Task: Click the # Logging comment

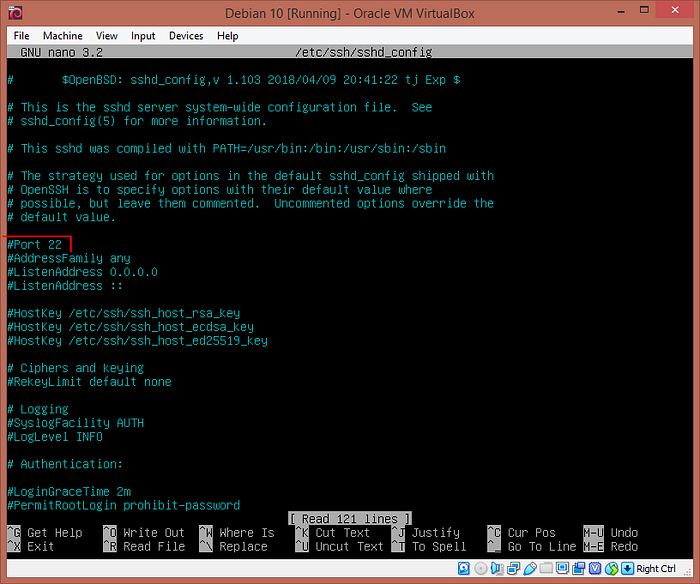Action: (38, 409)
